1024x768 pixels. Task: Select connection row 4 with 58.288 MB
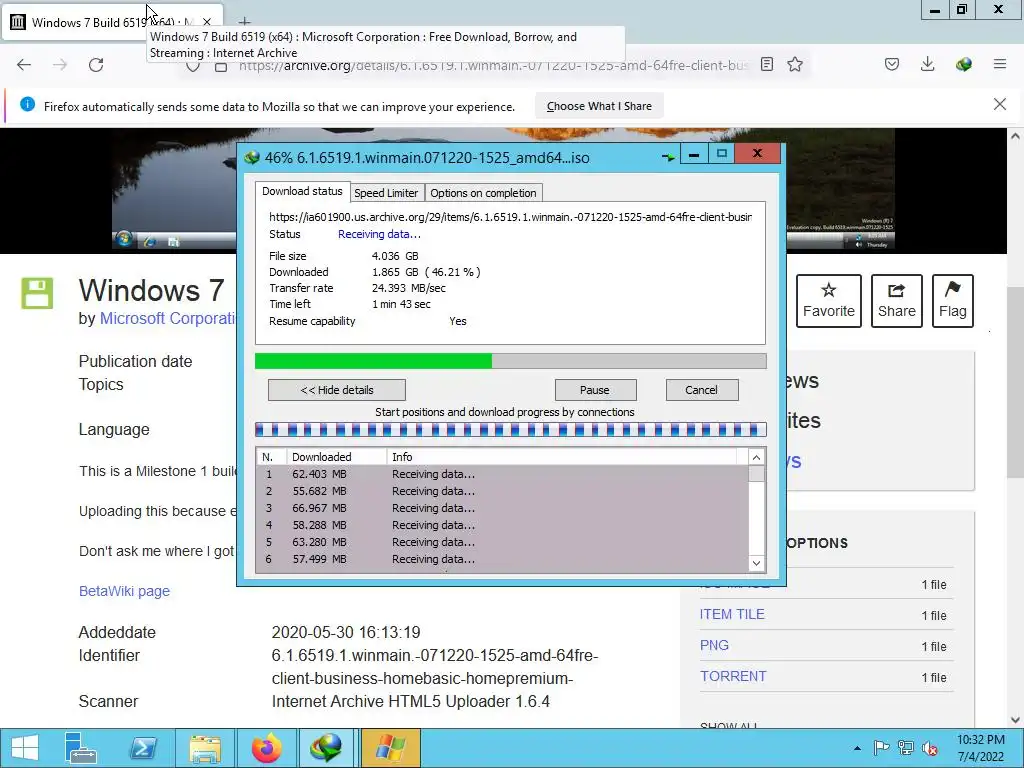pos(502,525)
